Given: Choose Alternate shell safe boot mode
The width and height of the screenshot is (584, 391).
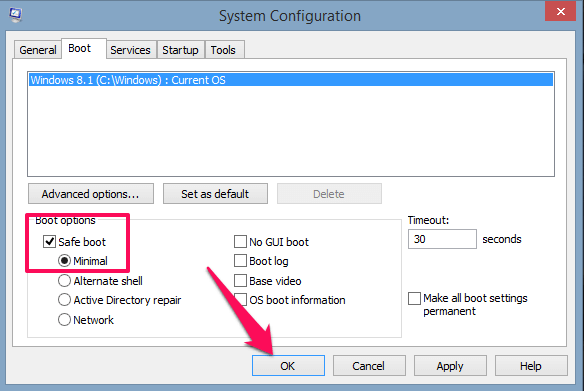Looking at the screenshot, I should pos(64,280).
